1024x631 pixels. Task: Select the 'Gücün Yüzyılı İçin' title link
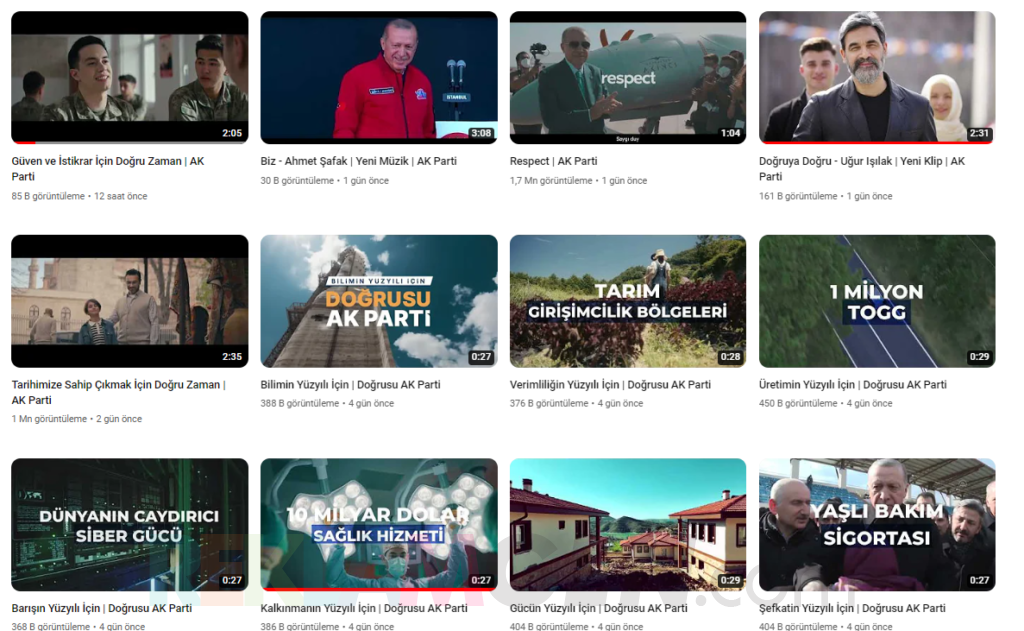(x=598, y=608)
